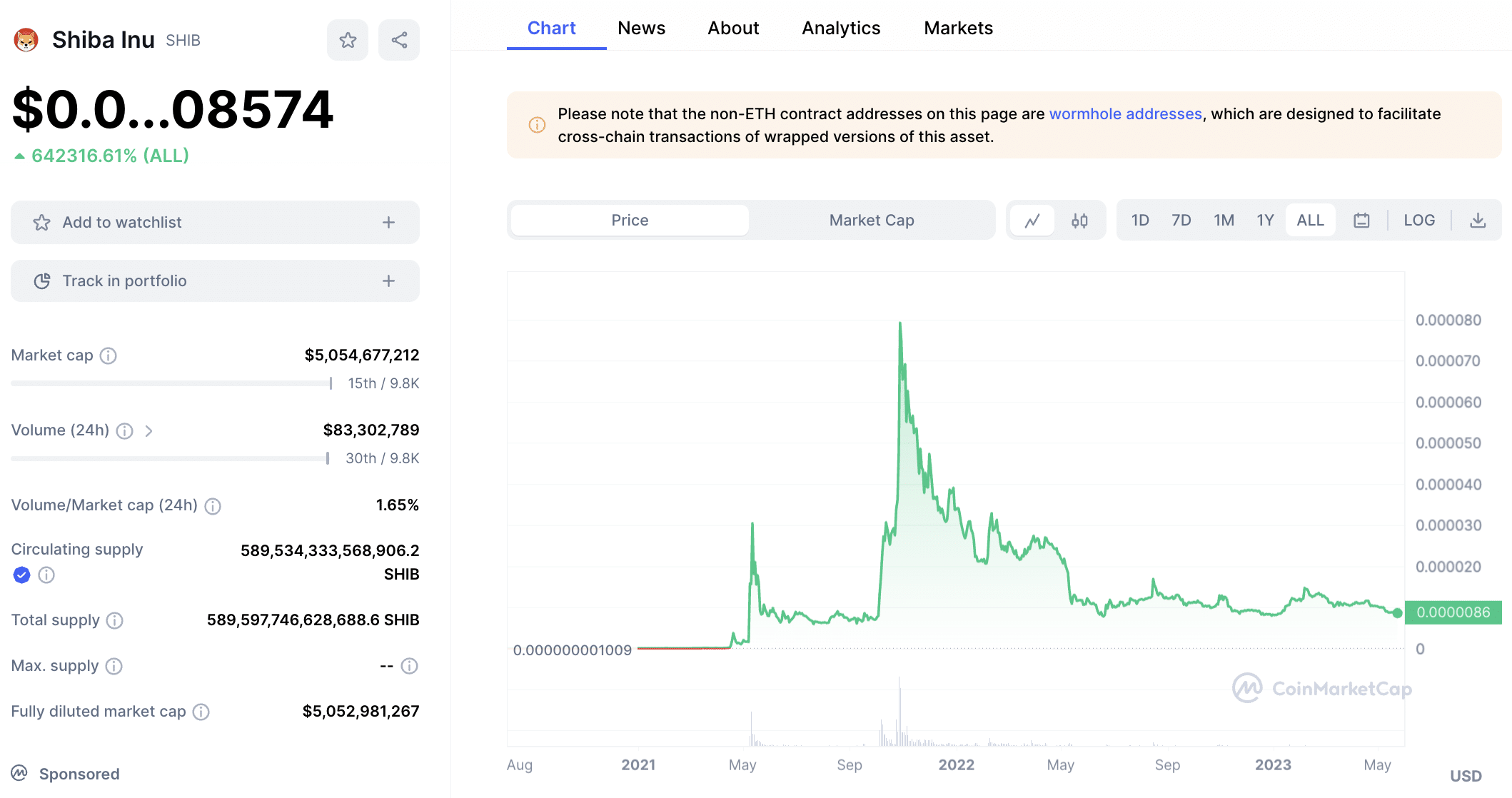Open Volume/Market cap info icon
Viewport: 1512px width, 798px height.
213,506
